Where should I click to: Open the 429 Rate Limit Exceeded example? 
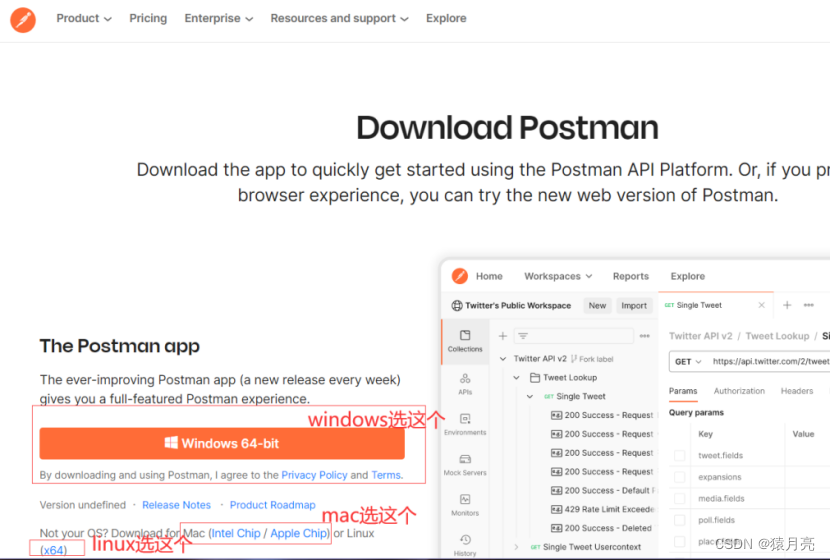click(x=603, y=509)
